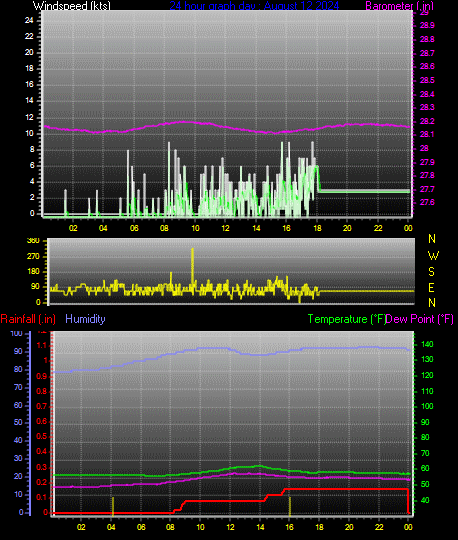Select the 28.2 value on the barometer axis
Viewport: 458px width, 540px height.
(x=427, y=121)
